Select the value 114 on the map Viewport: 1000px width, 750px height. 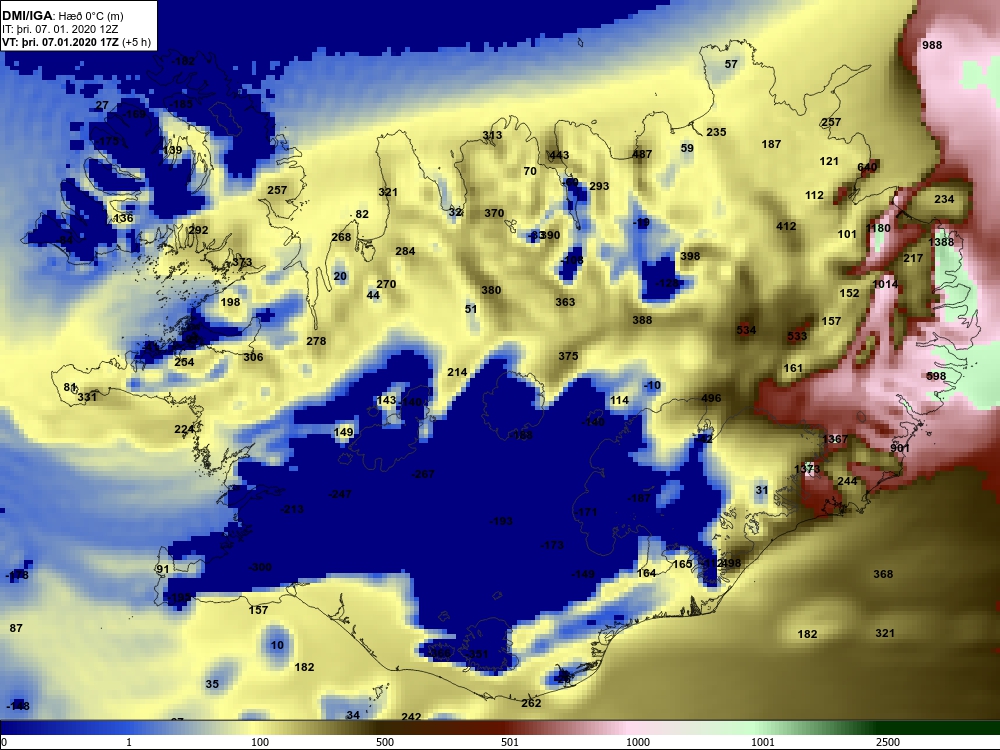pyautogui.click(x=619, y=400)
